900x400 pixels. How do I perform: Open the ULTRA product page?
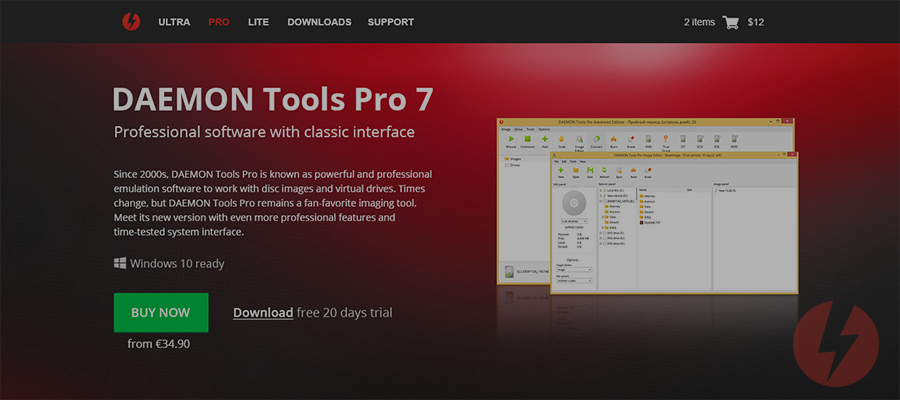point(174,22)
